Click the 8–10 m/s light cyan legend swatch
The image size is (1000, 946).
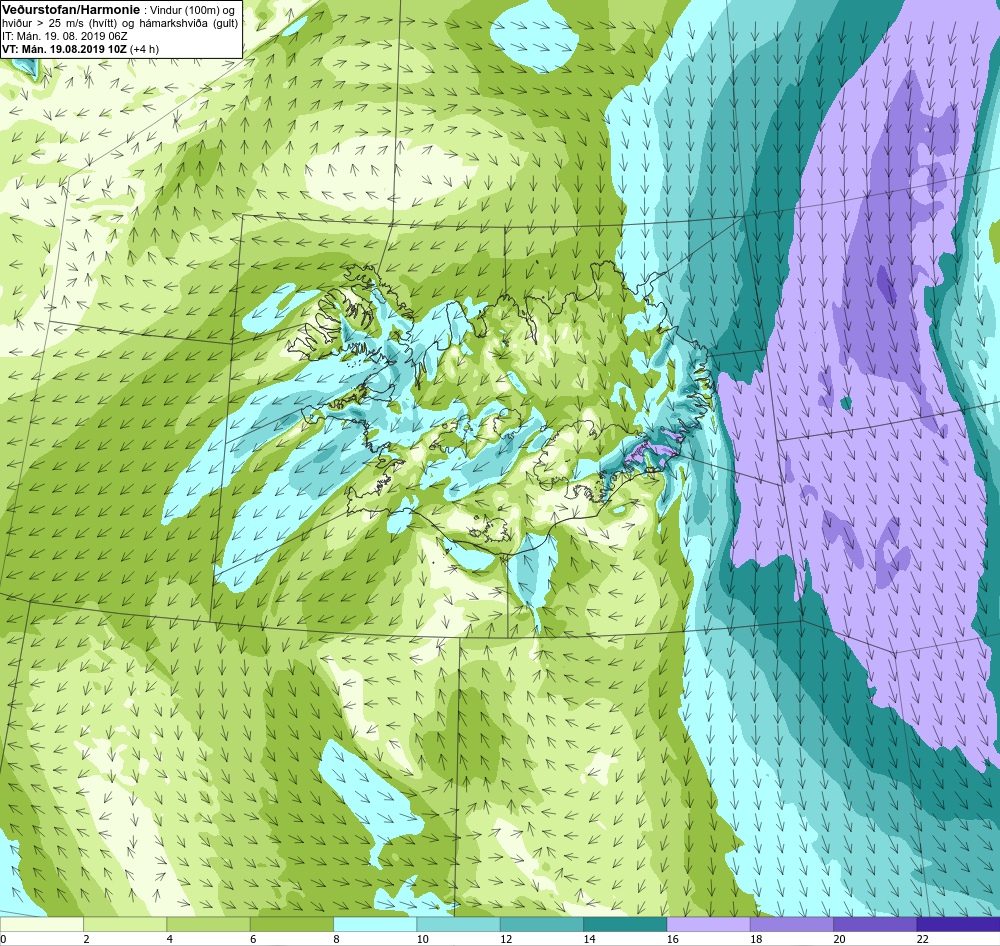pos(375,924)
